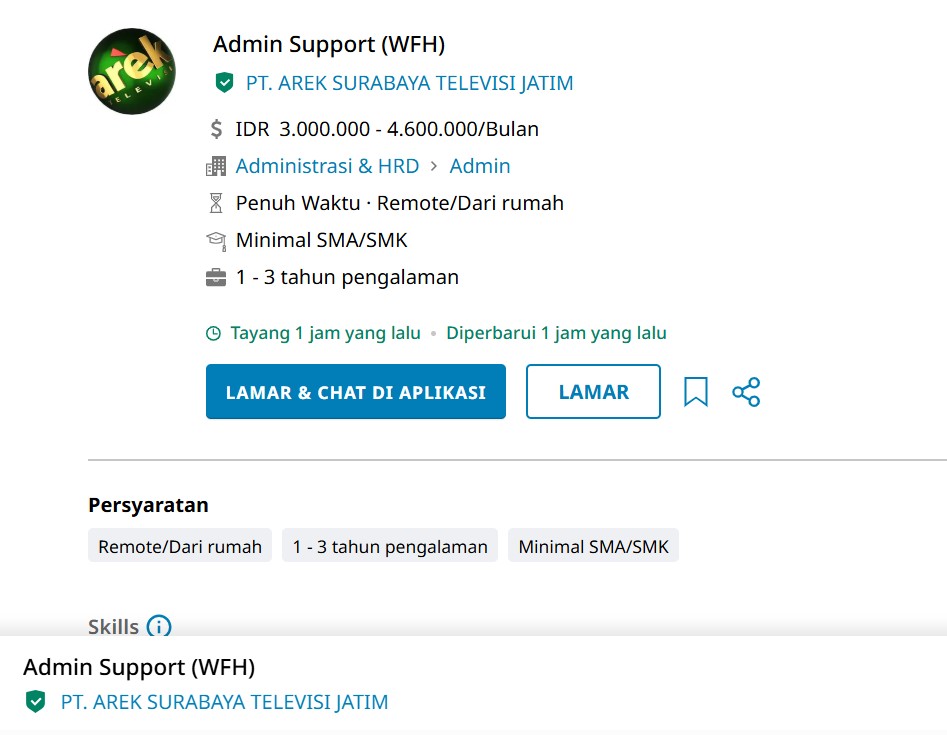This screenshot has height=735, width=947.
Task: Click the outlined LAMAR button
Action: click(x=593, y=391)
